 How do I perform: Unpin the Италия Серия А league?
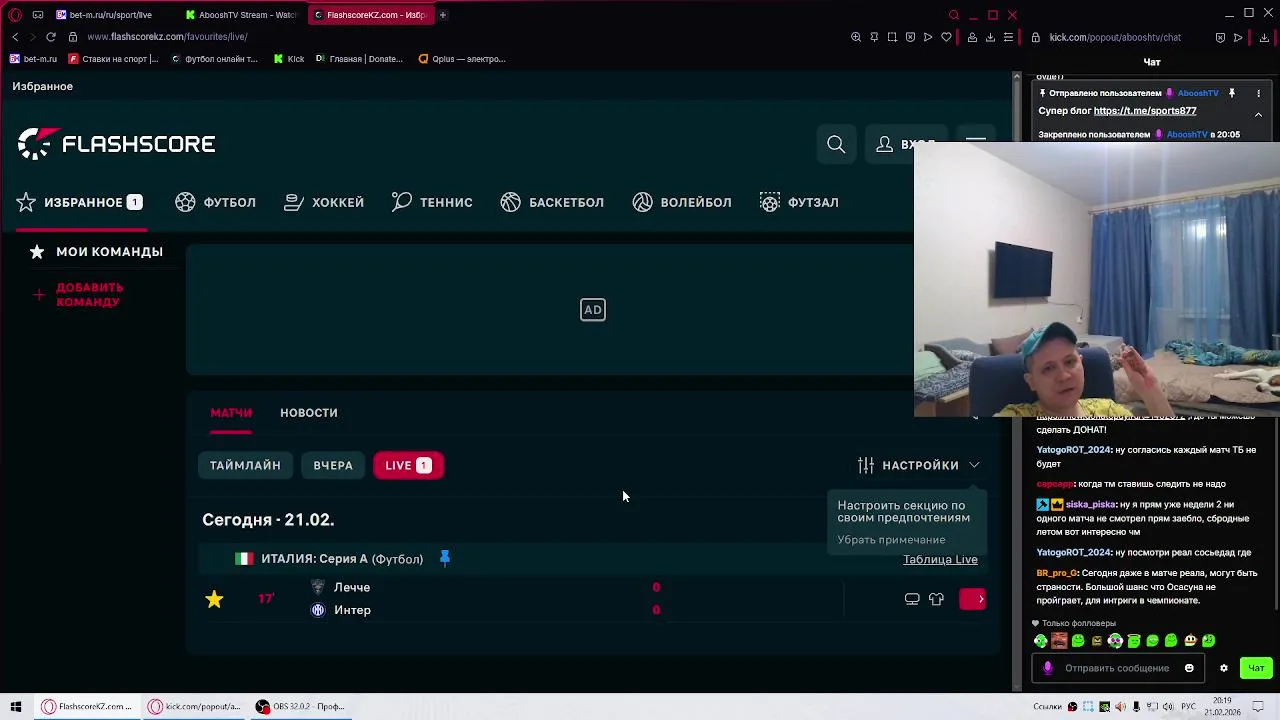click(445, 558)
